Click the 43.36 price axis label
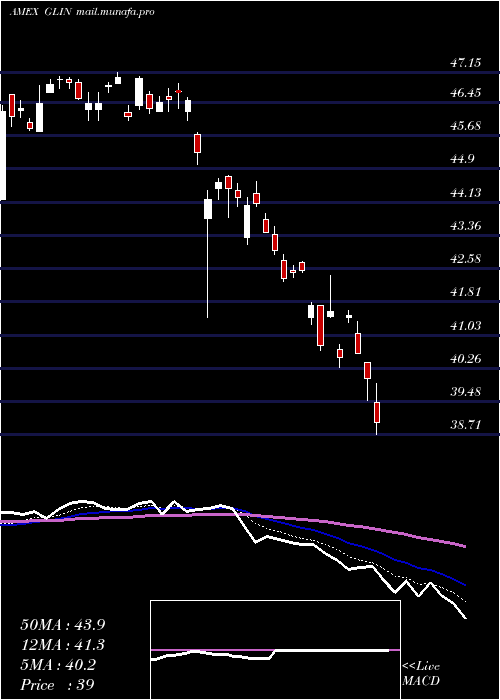The height and width of the screenshot is (700, 500). [465, 226]
